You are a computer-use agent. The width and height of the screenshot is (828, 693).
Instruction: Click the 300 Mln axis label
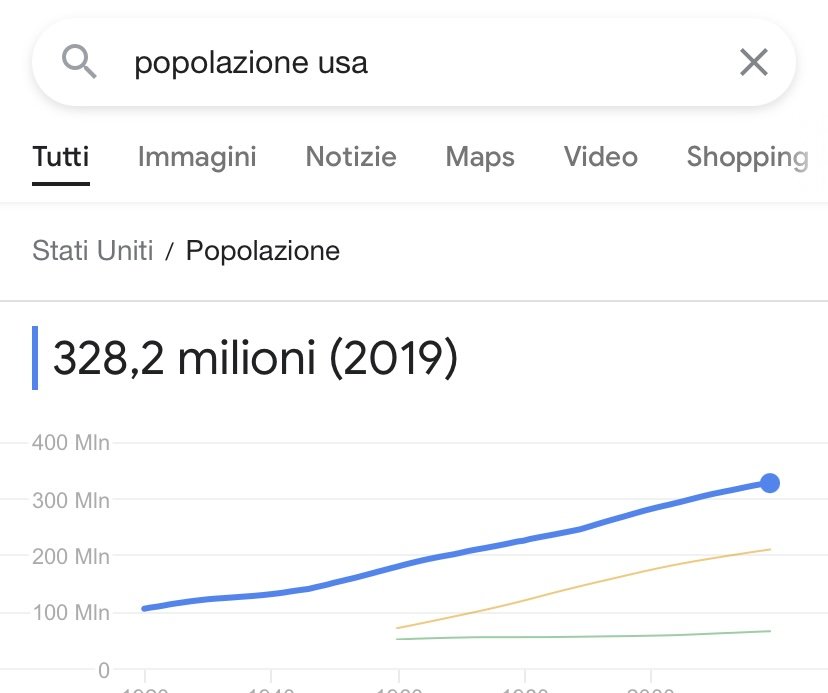[x=70, y=499]
